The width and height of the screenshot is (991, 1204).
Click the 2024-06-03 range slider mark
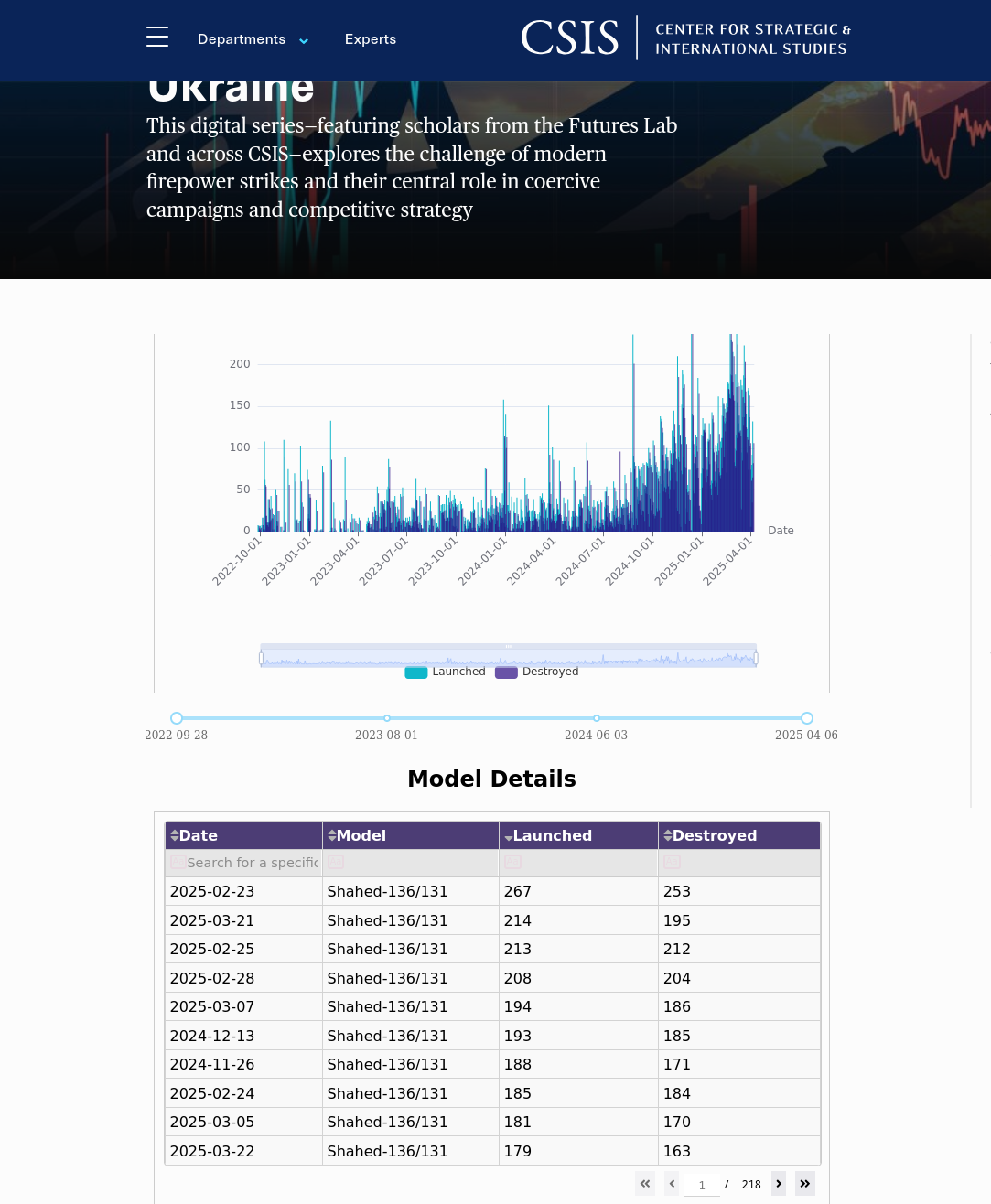597,718
